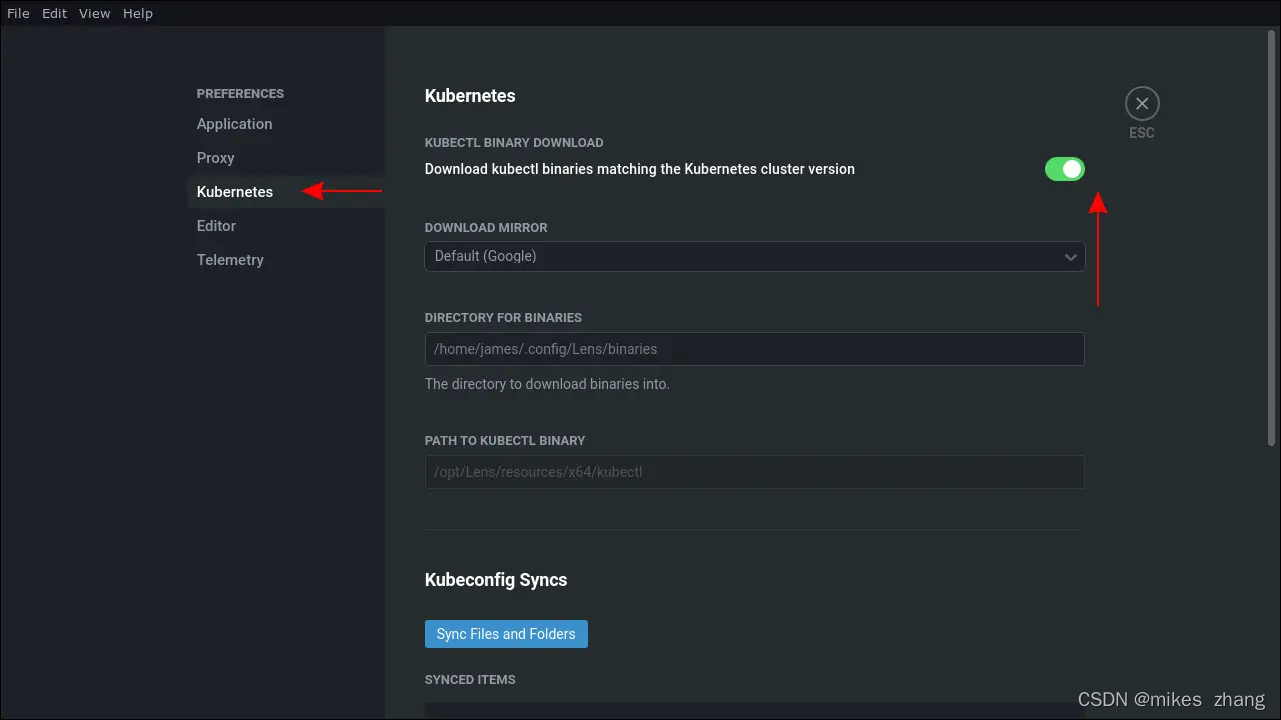The height and width of the screenshot is (720, 1281).
Task: Open the Help menu
Action: click(x=138, y=13)
